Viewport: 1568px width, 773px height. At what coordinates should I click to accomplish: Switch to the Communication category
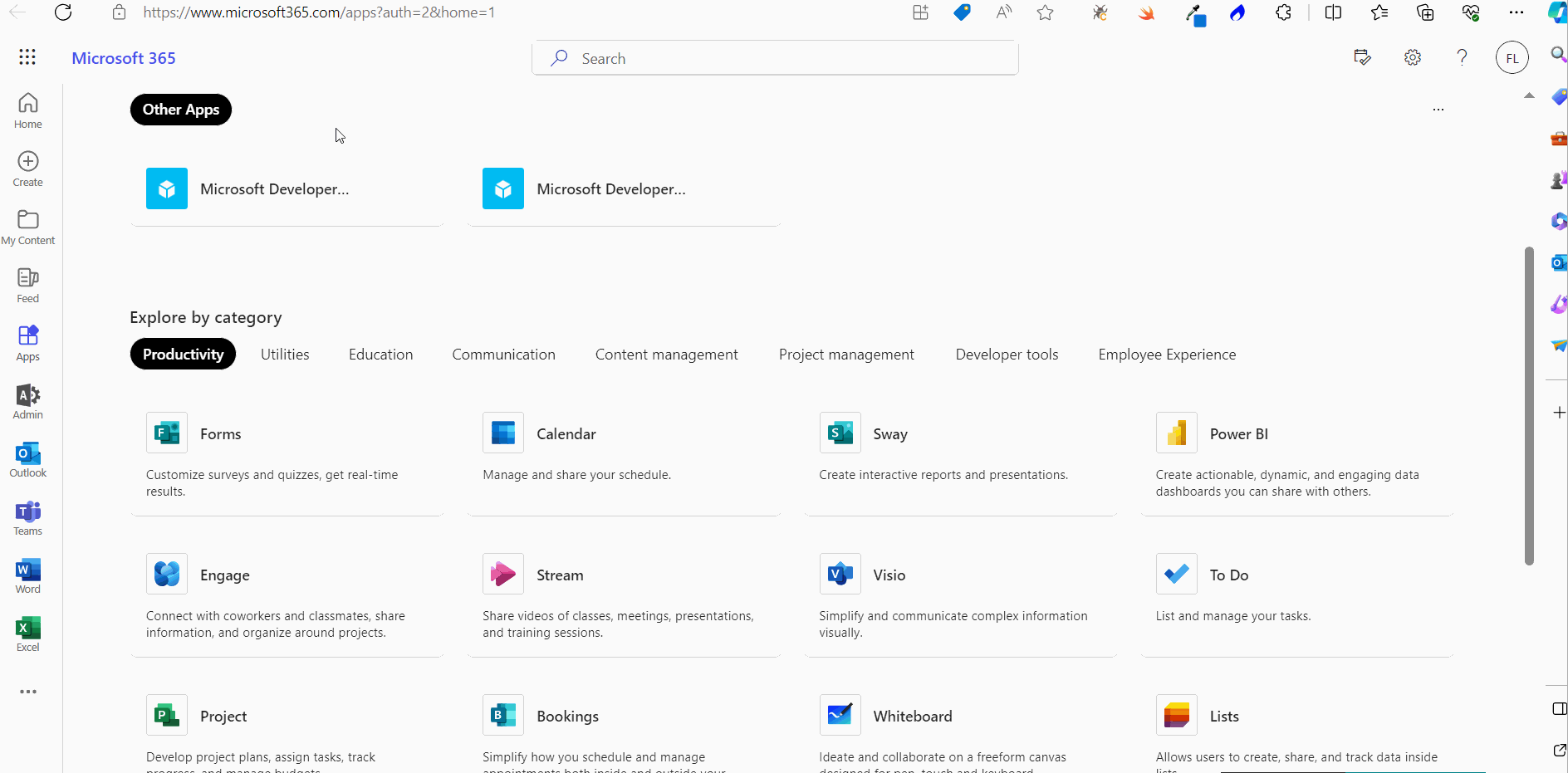tap(503, 355)
